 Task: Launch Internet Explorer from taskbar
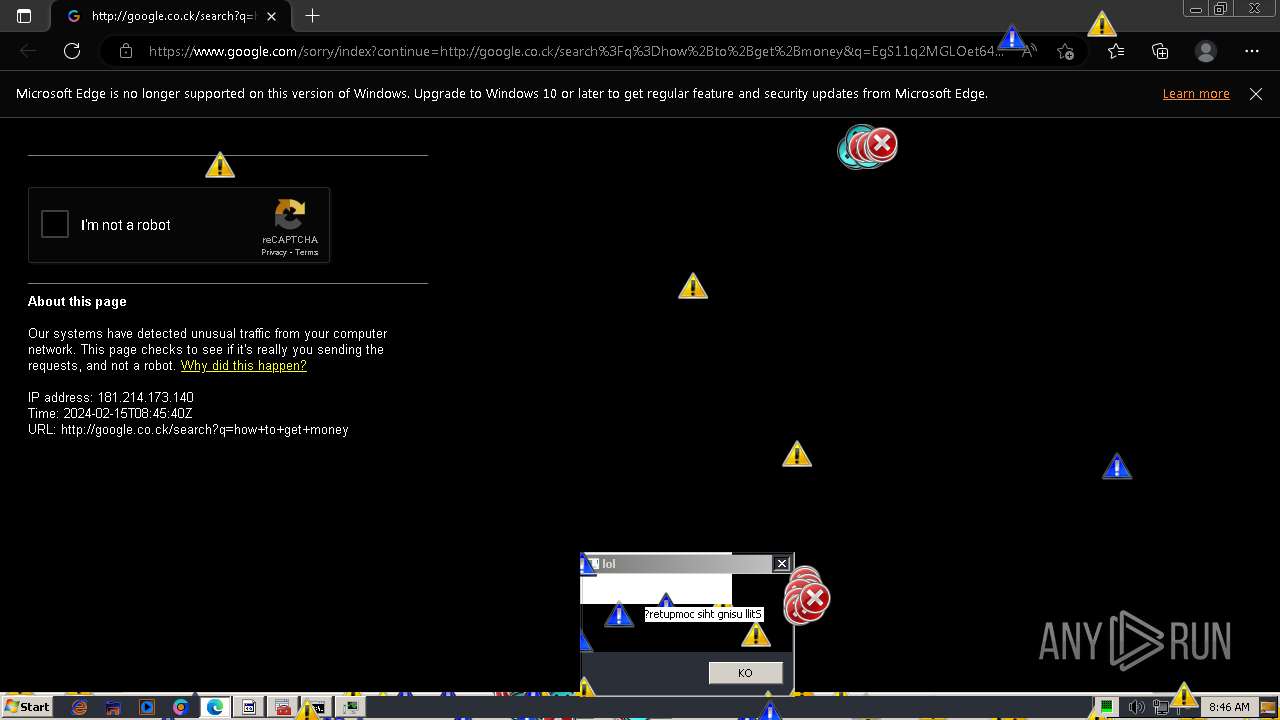click(79, 707)
